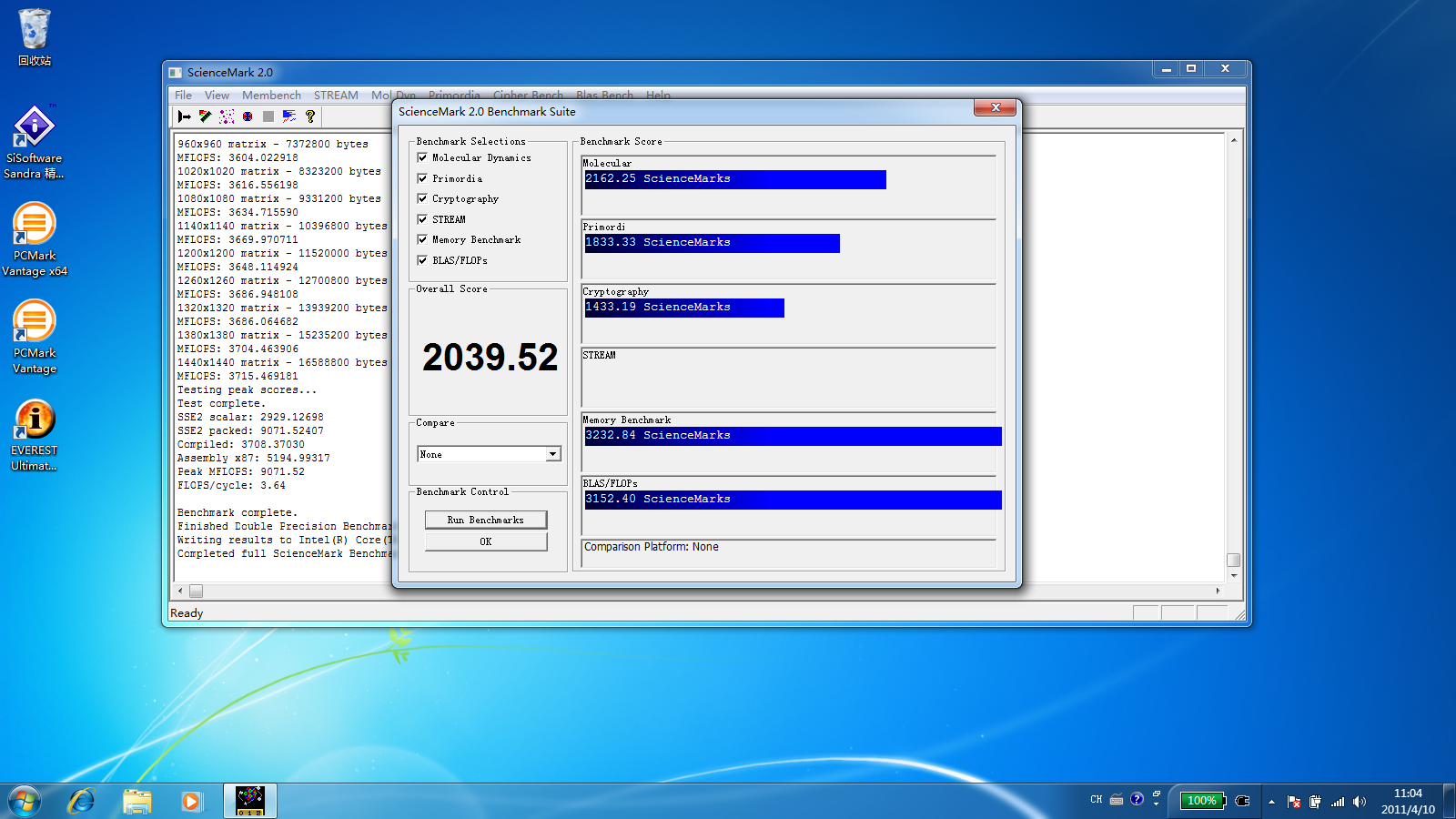Click the Run Benchmarks button

pos(486,520)
